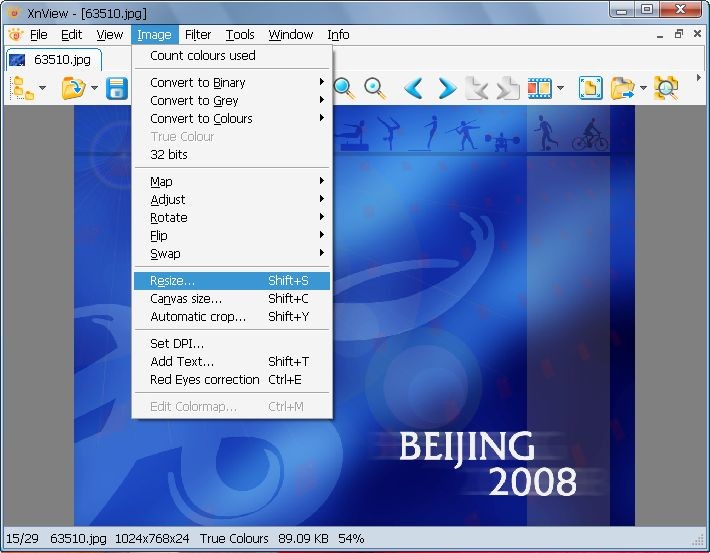This screenshot has width=710, height=553.
Task: Click the XnView title bar icon
Action: pyautogui.click(x=14, y=13)
